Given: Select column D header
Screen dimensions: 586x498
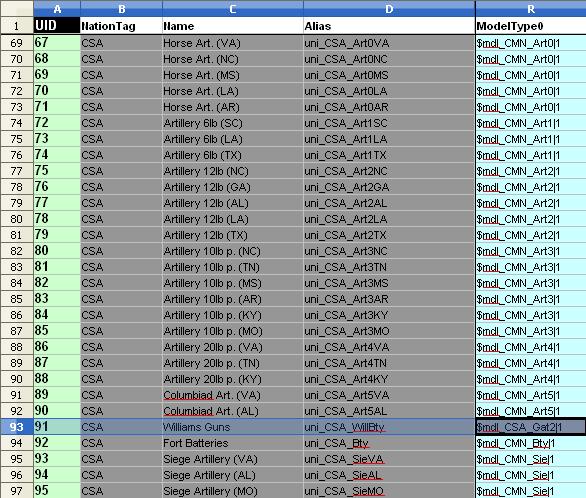Looking at the screenshot, I should pyautogui.click(x=389, y=9).
